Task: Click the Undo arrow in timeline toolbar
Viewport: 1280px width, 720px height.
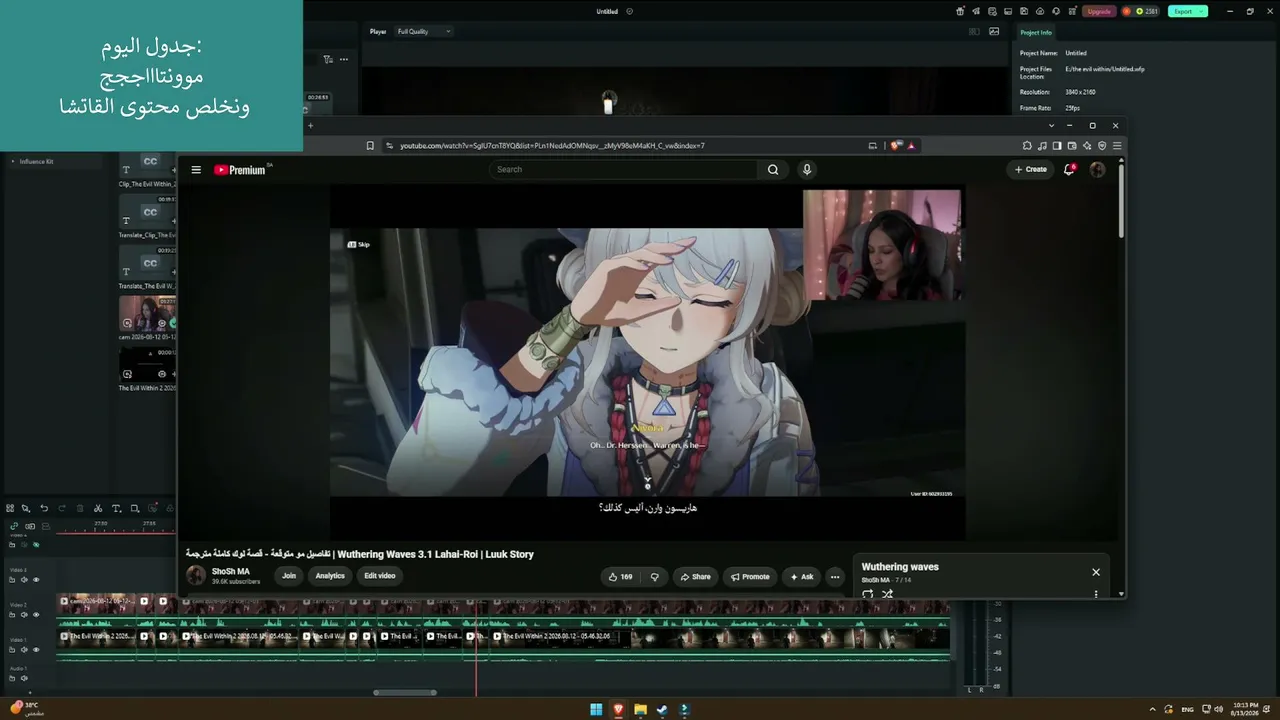Action: coord(44,509)
